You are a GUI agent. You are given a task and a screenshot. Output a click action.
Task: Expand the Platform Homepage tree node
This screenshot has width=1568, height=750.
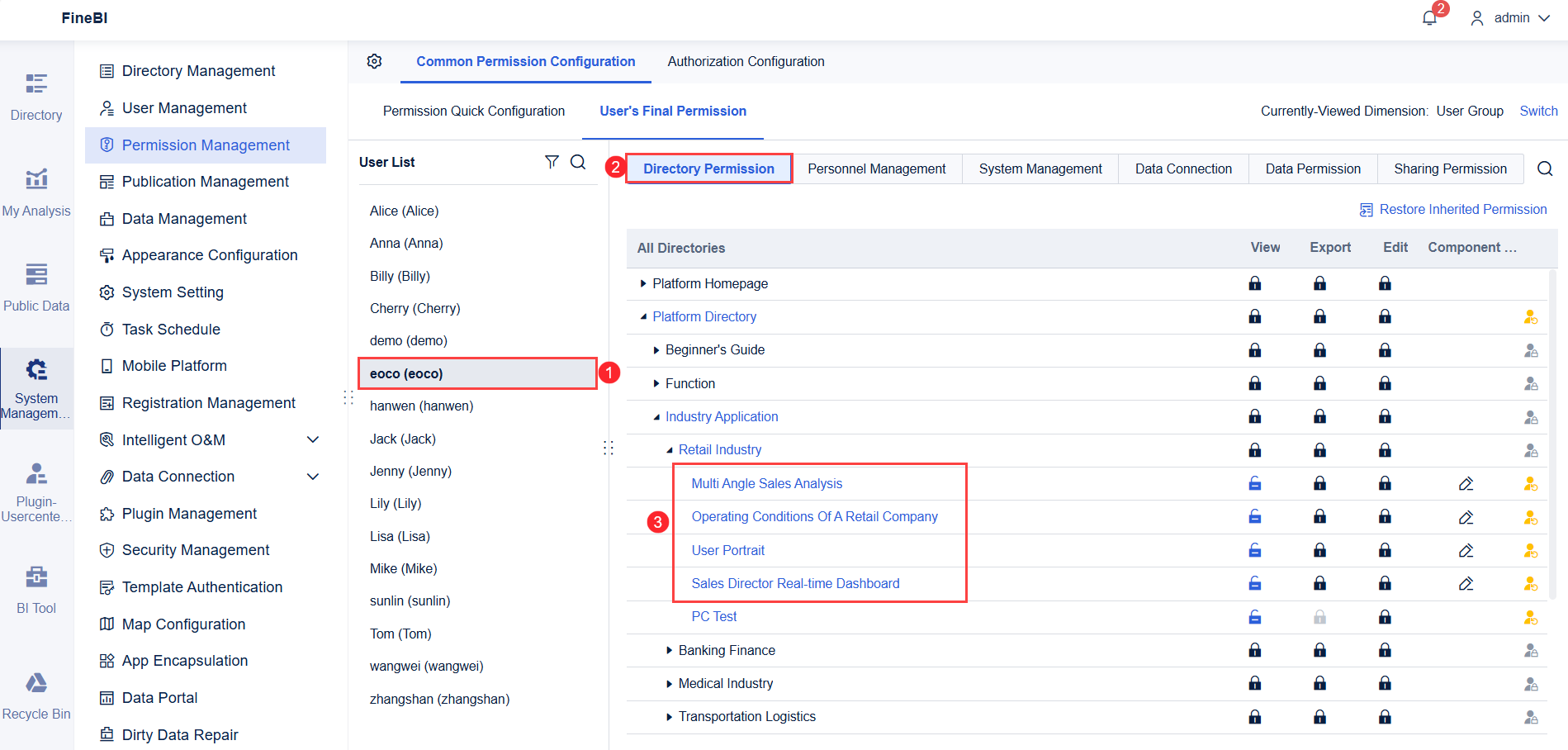coord(643,283)
